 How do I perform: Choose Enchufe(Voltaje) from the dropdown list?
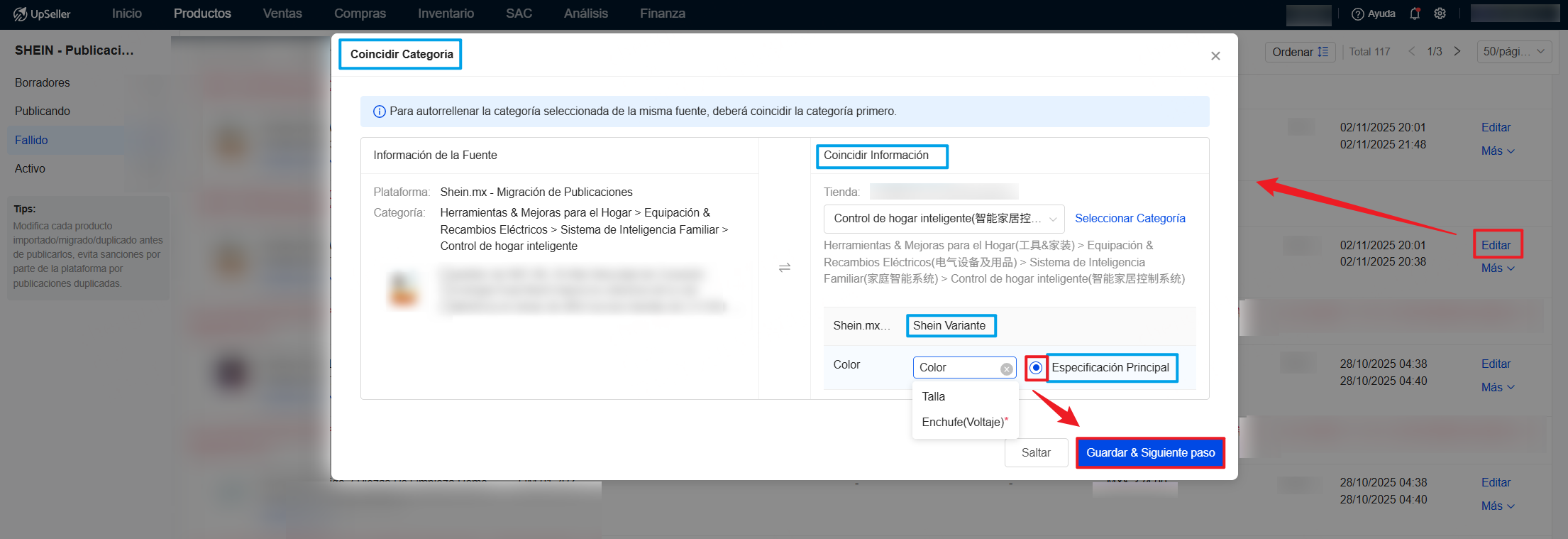point(965,423)
